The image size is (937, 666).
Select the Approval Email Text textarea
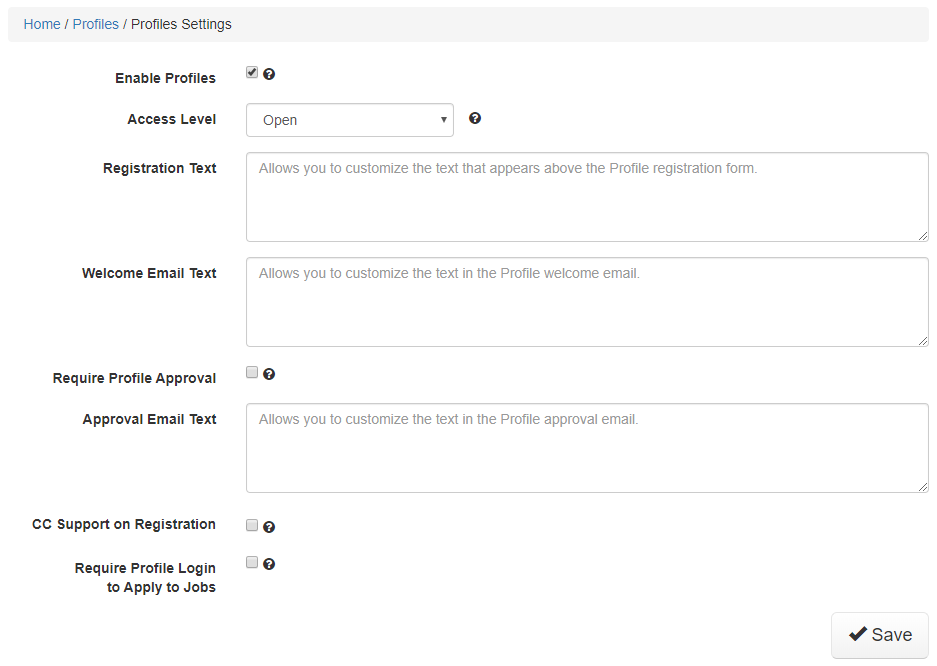(587, 448)
